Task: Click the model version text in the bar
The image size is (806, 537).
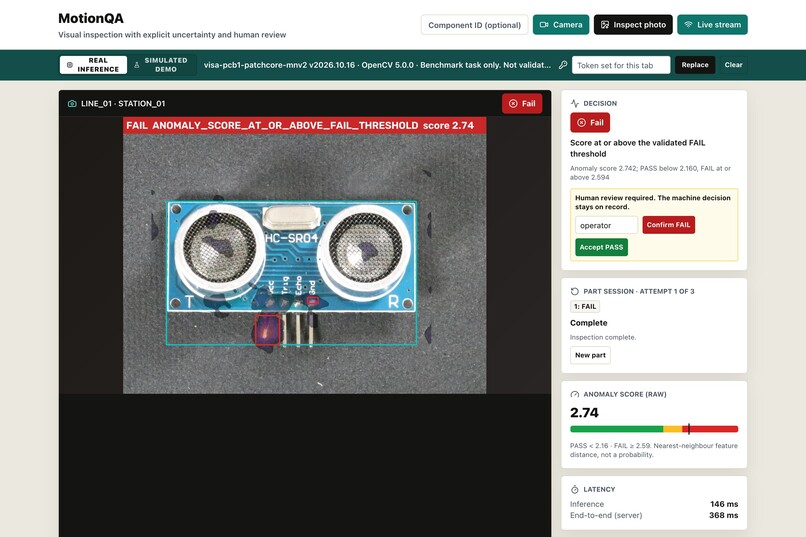Action: point(377,65)
